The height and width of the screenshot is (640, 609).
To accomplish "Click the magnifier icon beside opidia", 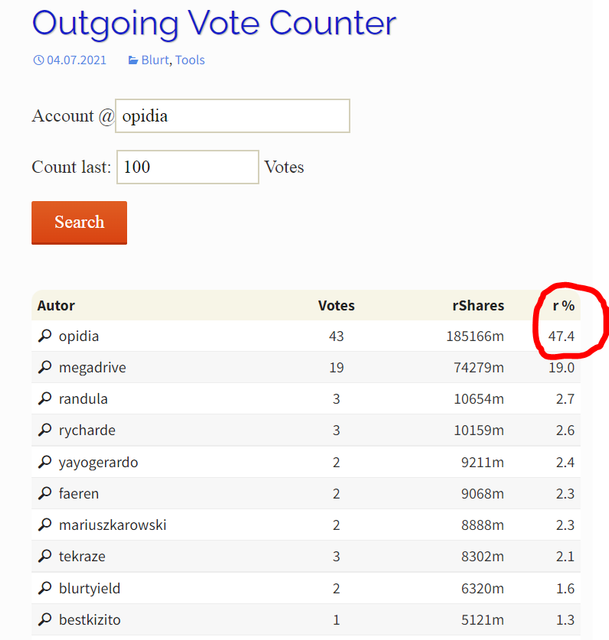I will coord(44,336).
